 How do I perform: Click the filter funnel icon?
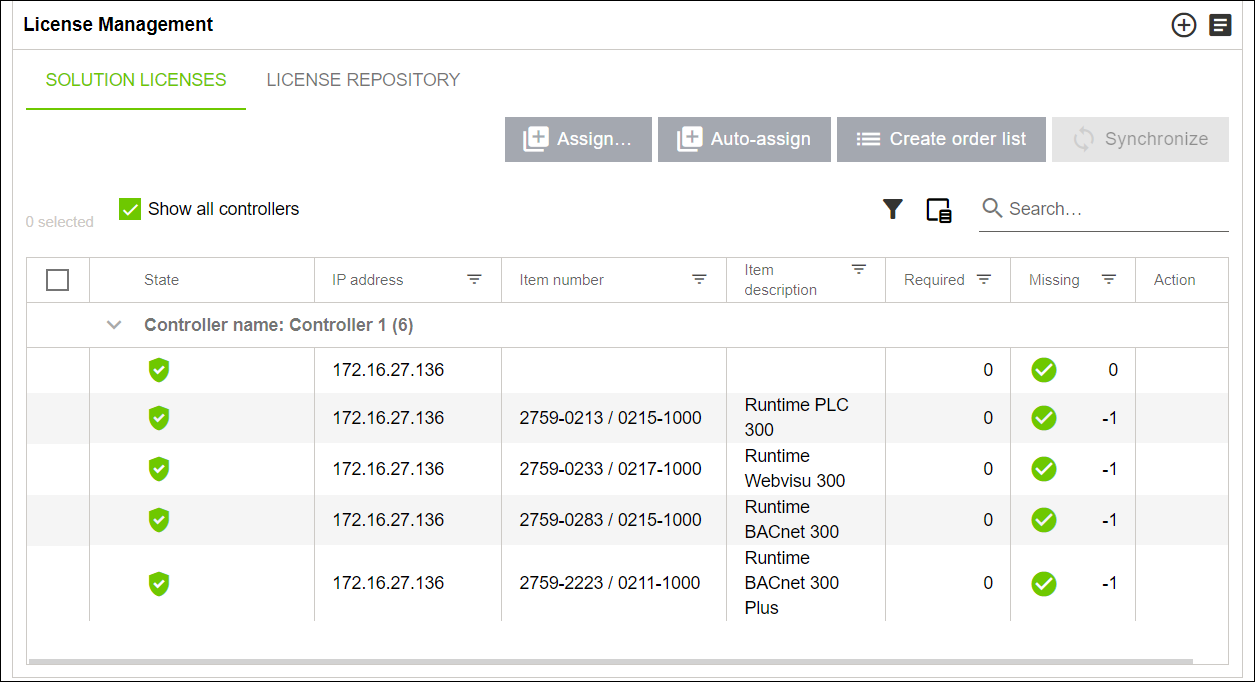point(892,209)
